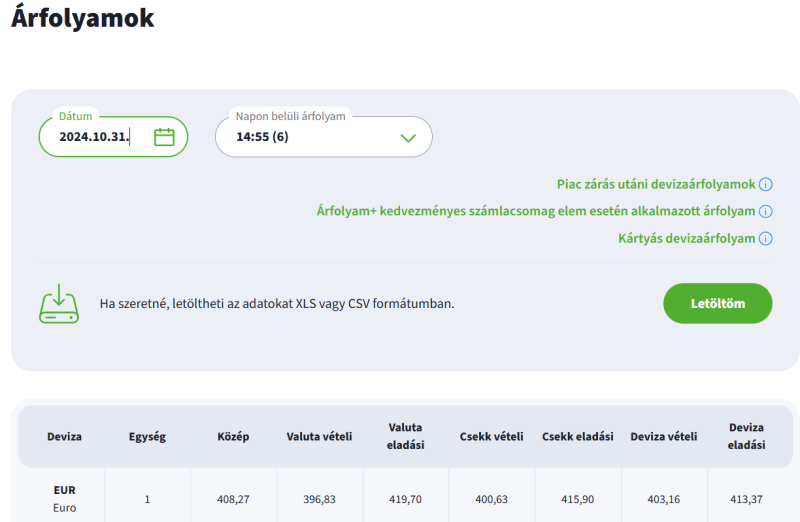This screenshot has height=522, width=800.
Task: Click info icon beside Kártyás devizaárfolyam
Action: coord(765,238)
